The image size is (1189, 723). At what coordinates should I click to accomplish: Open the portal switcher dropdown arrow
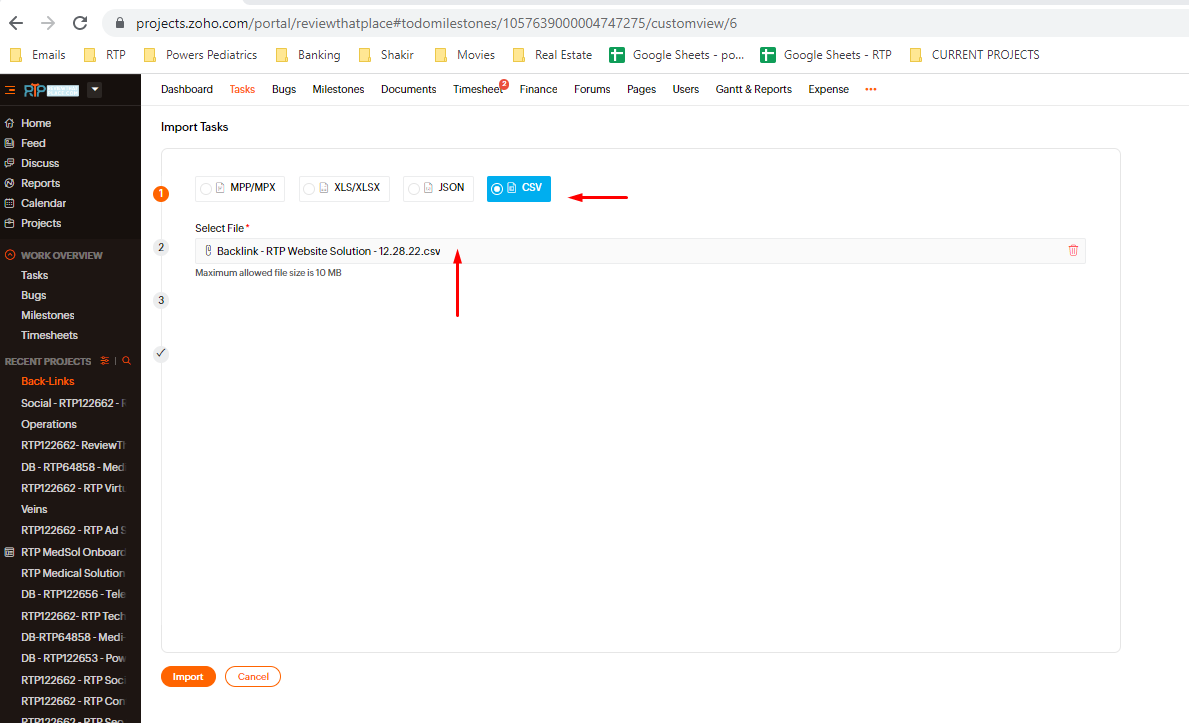[95, 90]
